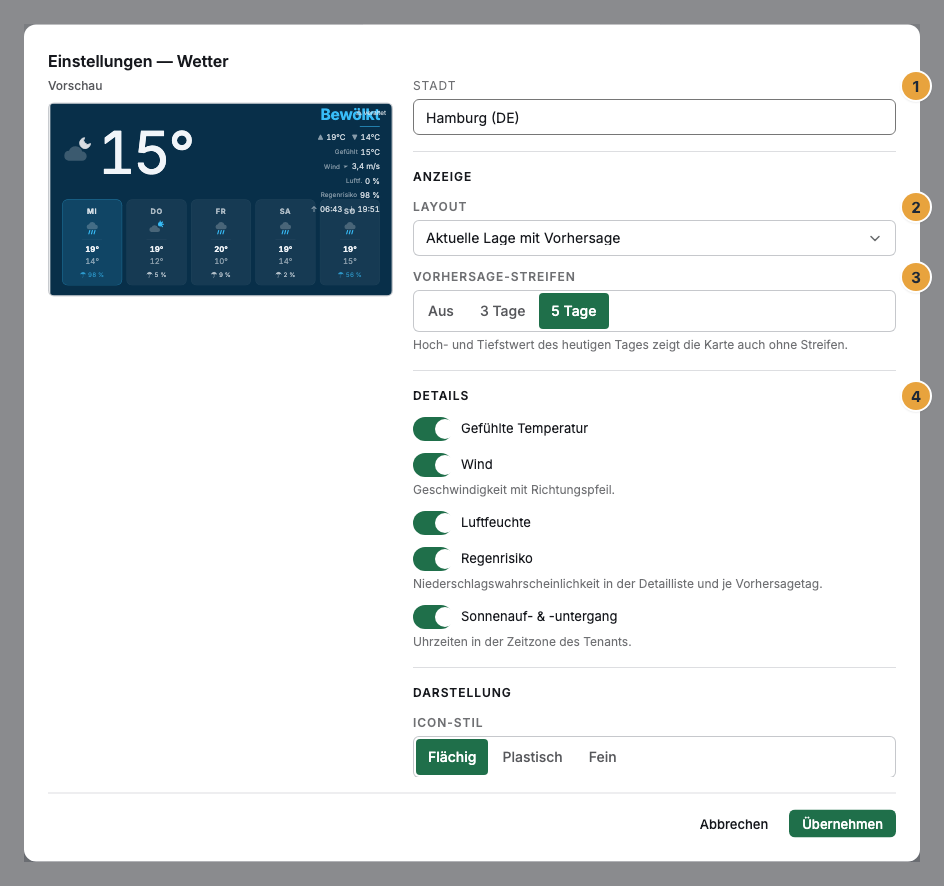The height and width of the screenshot is (886, 944).
Task: Click the rain cloud icon on the FR card
Action: coord(221,229)
